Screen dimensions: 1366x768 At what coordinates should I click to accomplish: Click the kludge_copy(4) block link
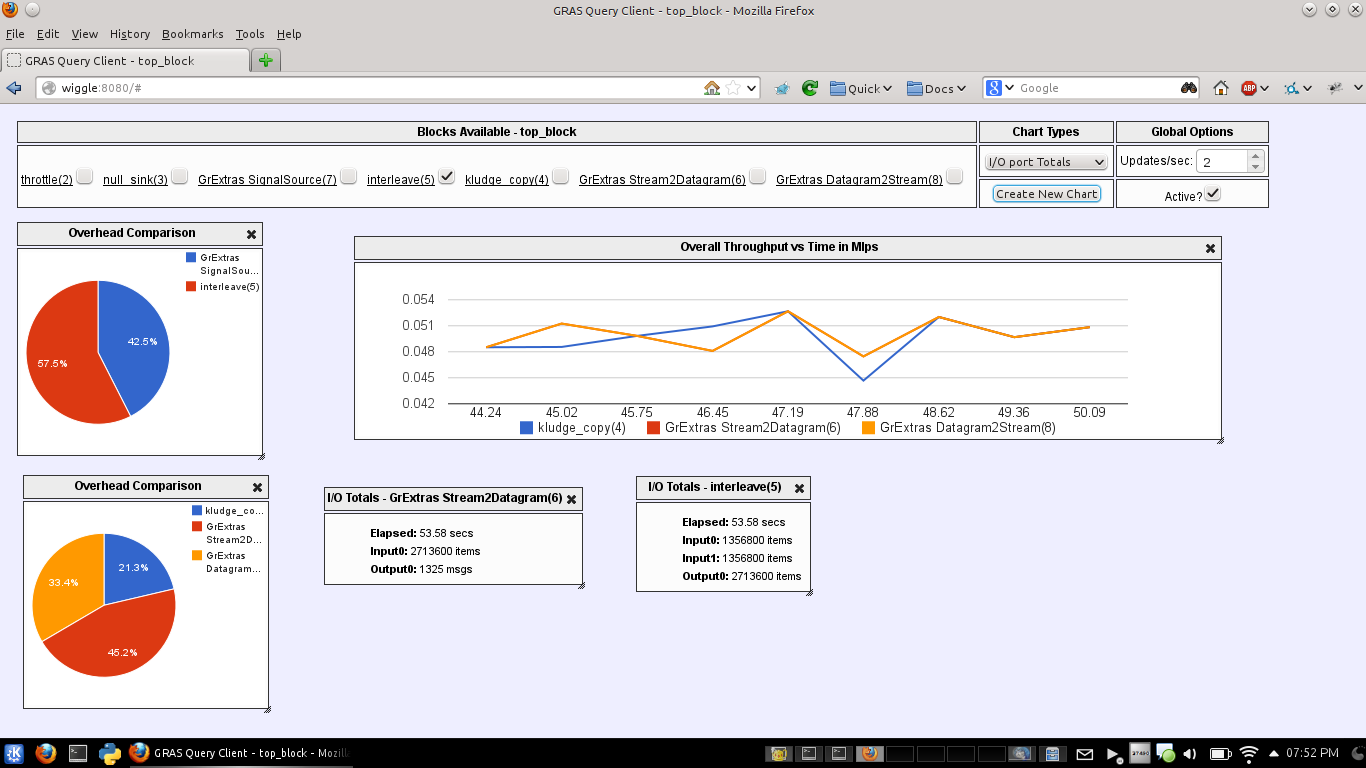click(507, 180)
